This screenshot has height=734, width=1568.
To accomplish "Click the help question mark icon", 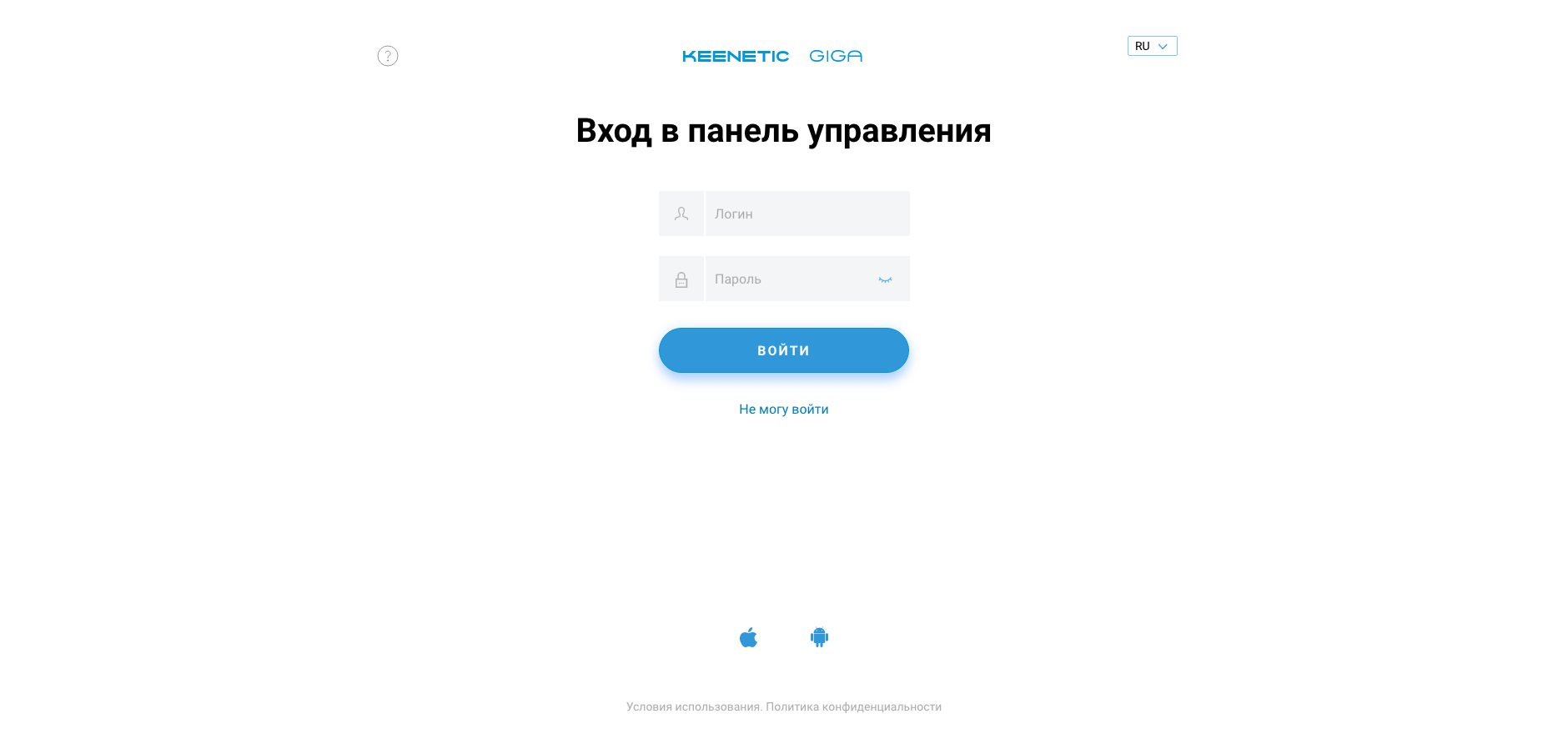I will point(388,56).
